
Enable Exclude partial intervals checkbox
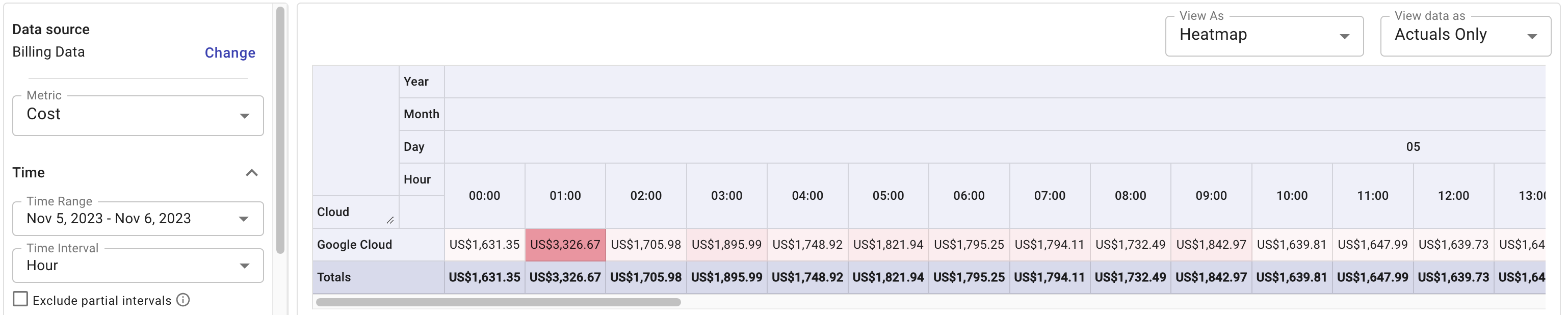pyautogui.click(x=21, y=299)
